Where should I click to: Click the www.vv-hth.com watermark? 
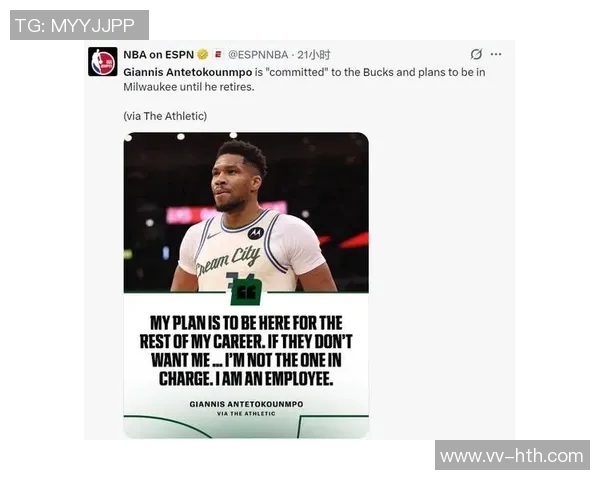pyautogui.click(x=512, y=456)
